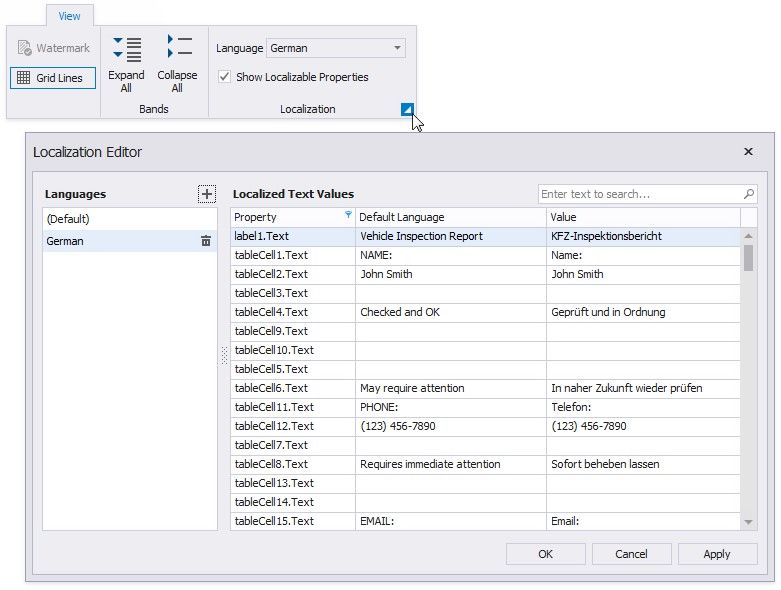Open the Localization dialog launcher icon

pos(407,110)
